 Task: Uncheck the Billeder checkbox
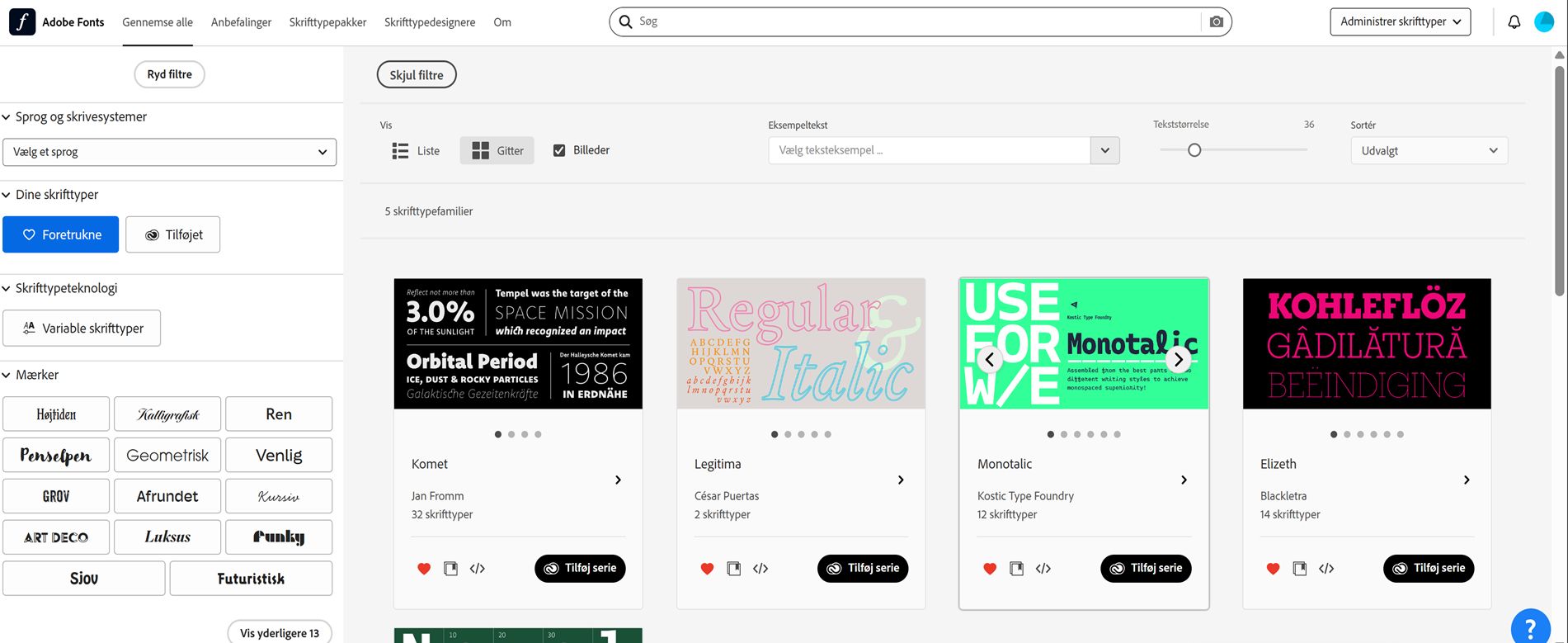pos(559,150)
